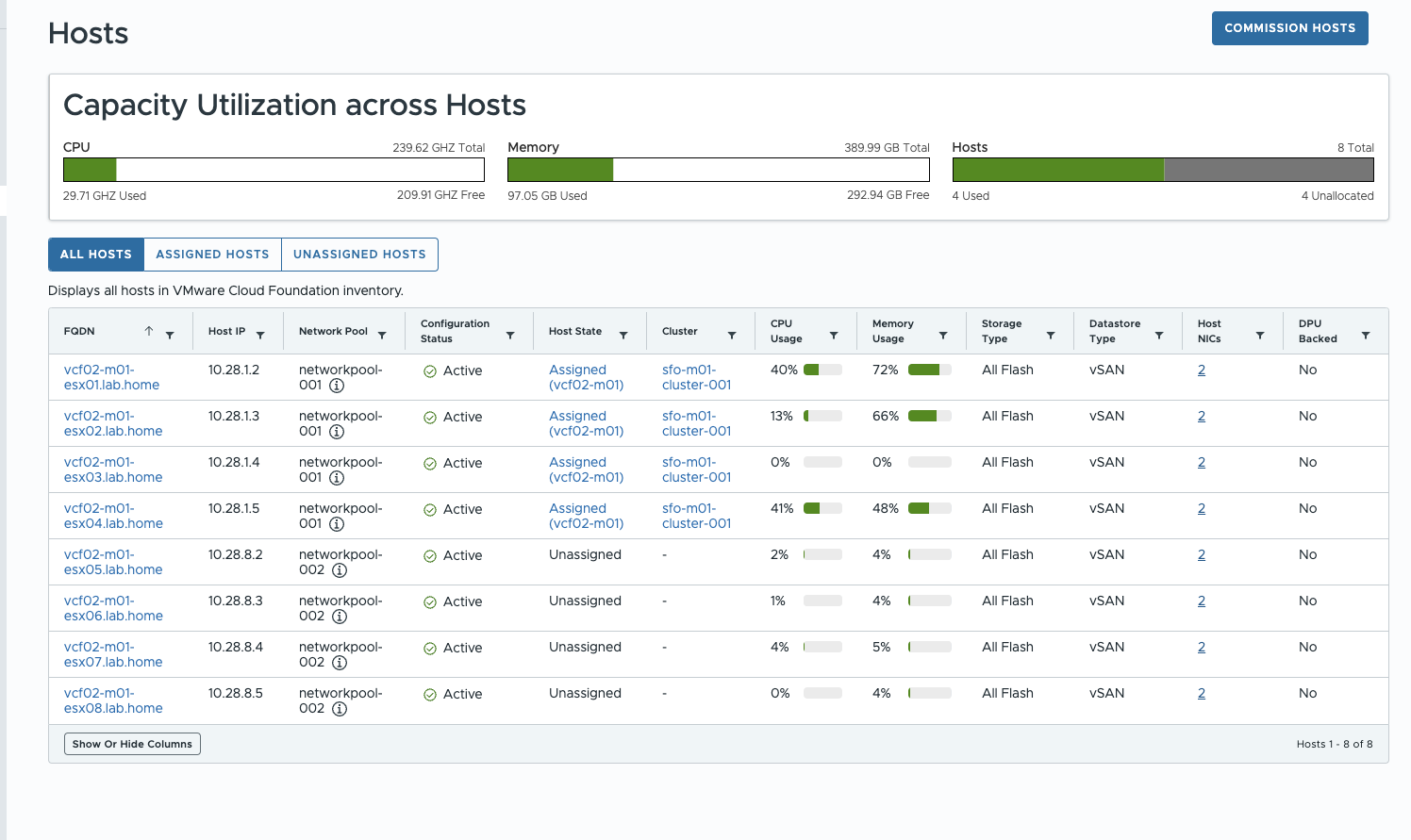Click the Memory capacity utilization bar
Viewport: 1411px width, 840px height.
click(x=718, y=170)
